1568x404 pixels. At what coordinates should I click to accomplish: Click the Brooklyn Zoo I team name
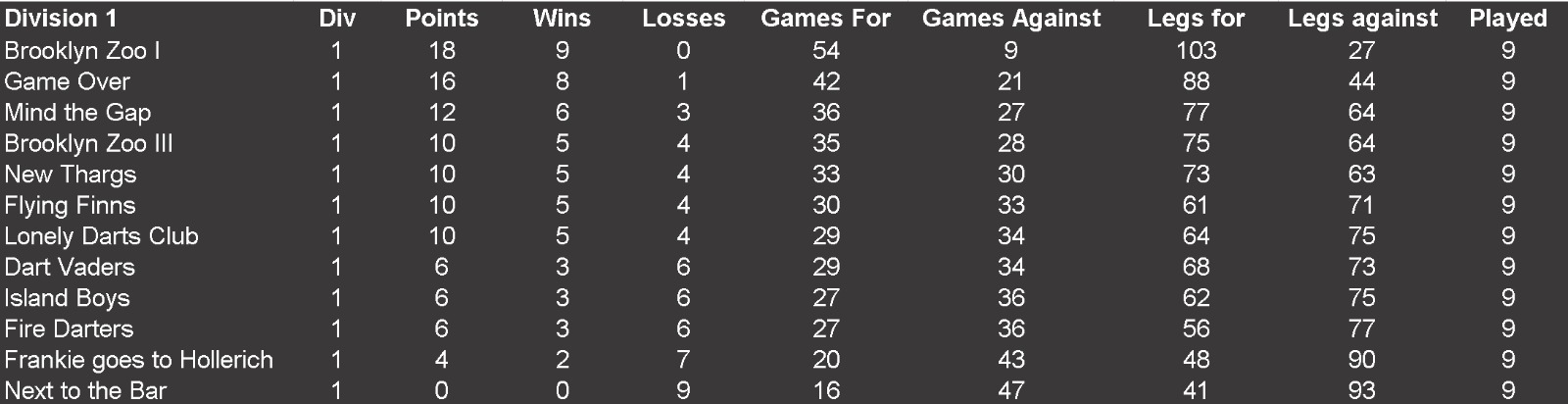(82, 50)
